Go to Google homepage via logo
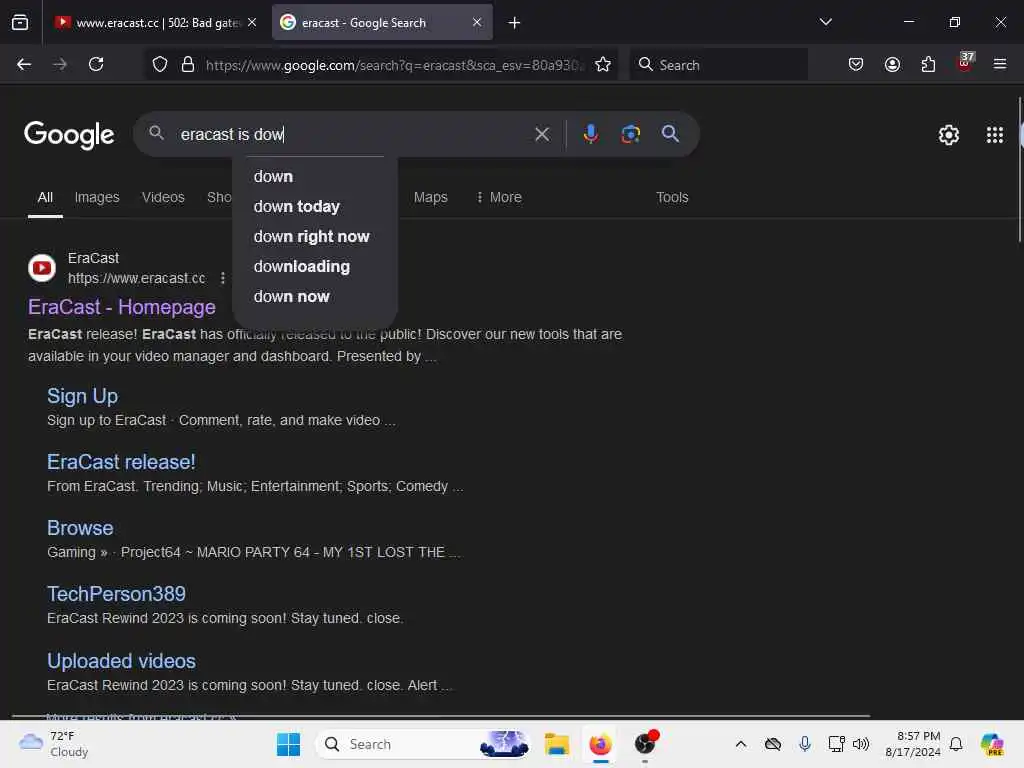This screenshot has height=768, width=1024. [x=69, y=135]
